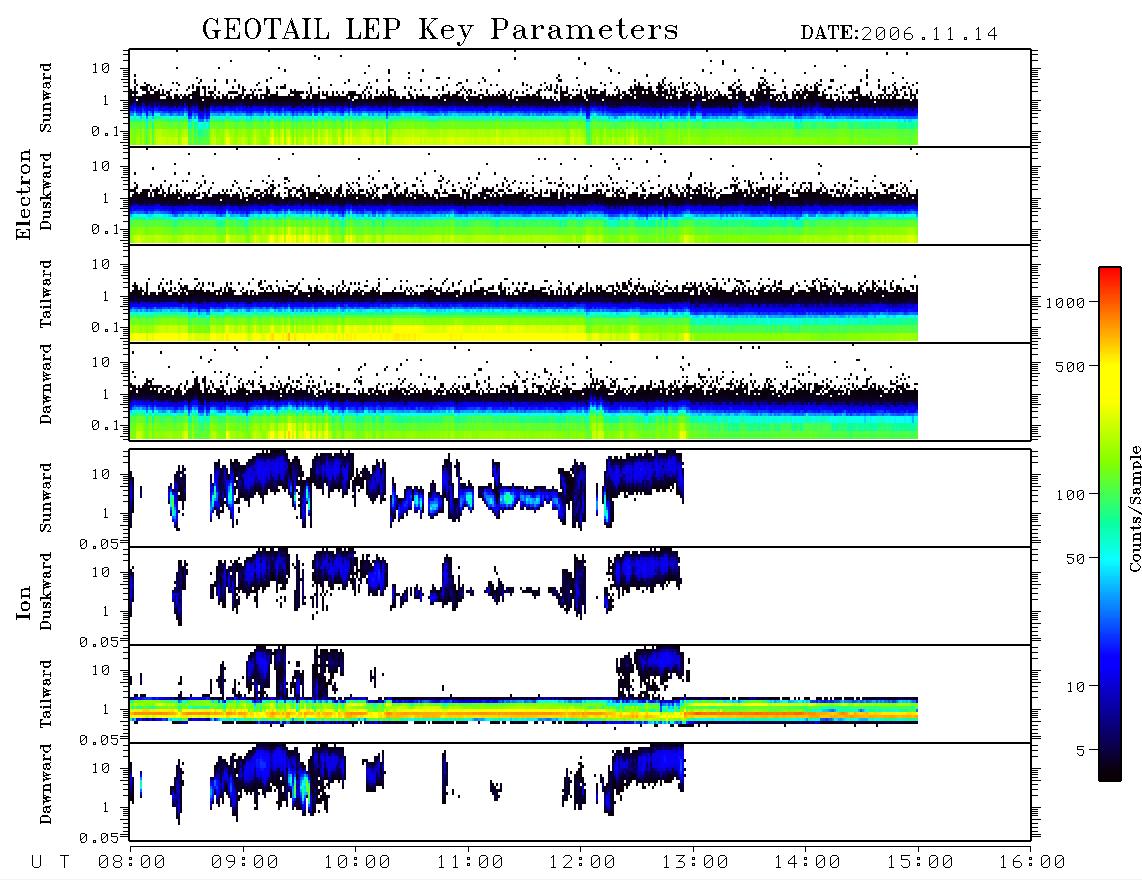The image size is (1142, 880).
Task: Click the Counts/Sample colorbar label
Action: pyautogui.click(x=1134, y=508)
